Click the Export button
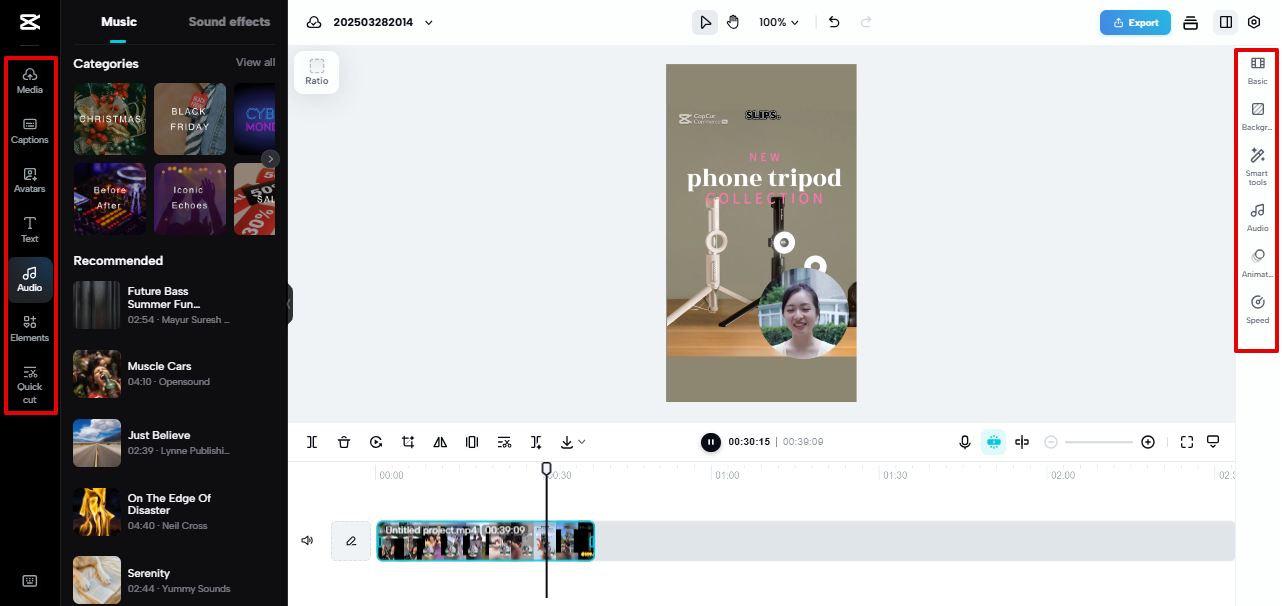 click(1135, 21)
